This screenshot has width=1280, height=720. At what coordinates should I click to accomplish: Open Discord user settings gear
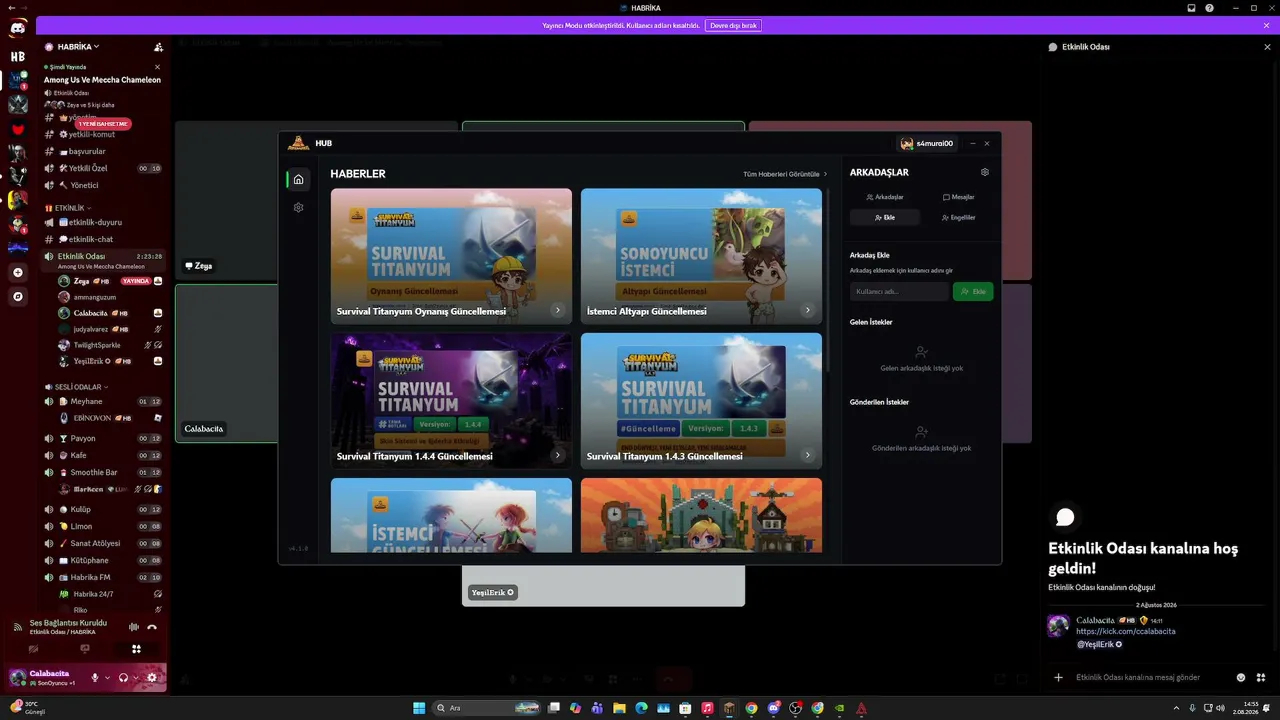(x=152, y=677)
